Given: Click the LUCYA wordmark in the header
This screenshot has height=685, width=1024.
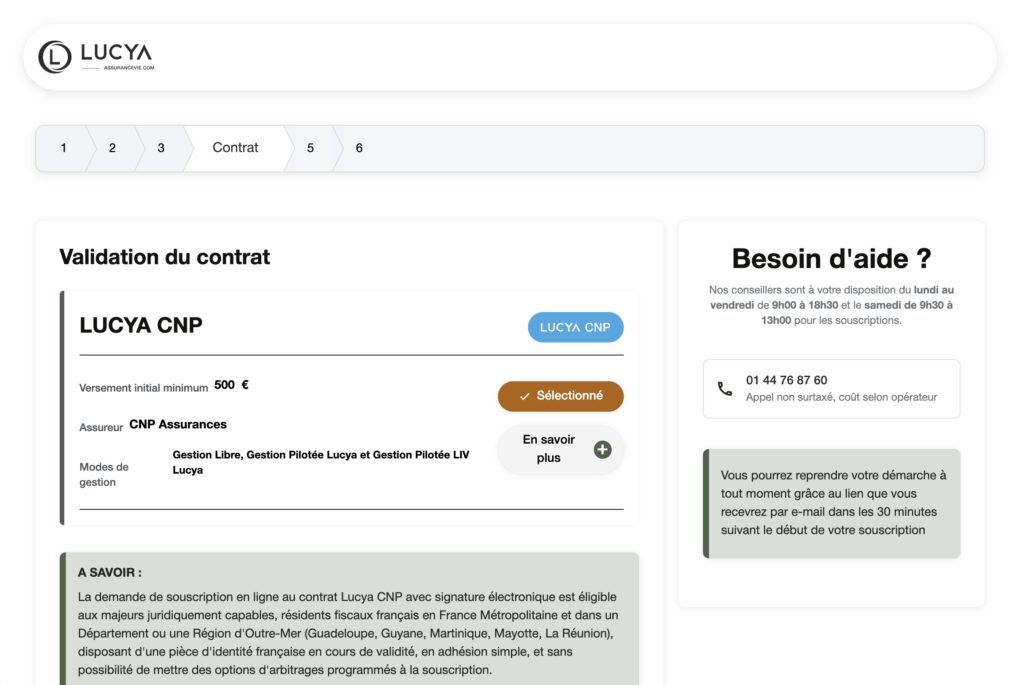Looking at the screenshot, I should point(116,53).
